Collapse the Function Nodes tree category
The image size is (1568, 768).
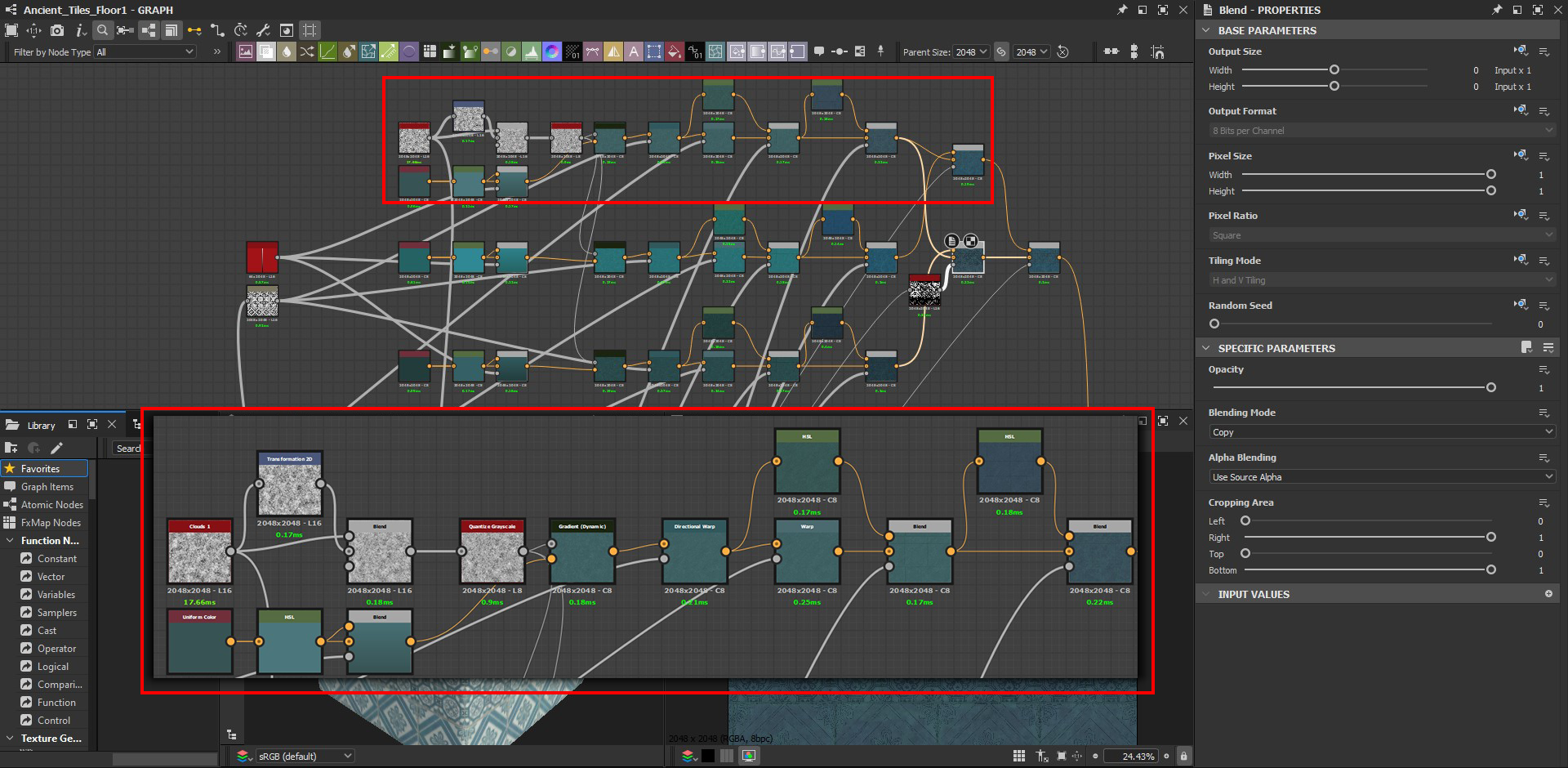[10, 541]
